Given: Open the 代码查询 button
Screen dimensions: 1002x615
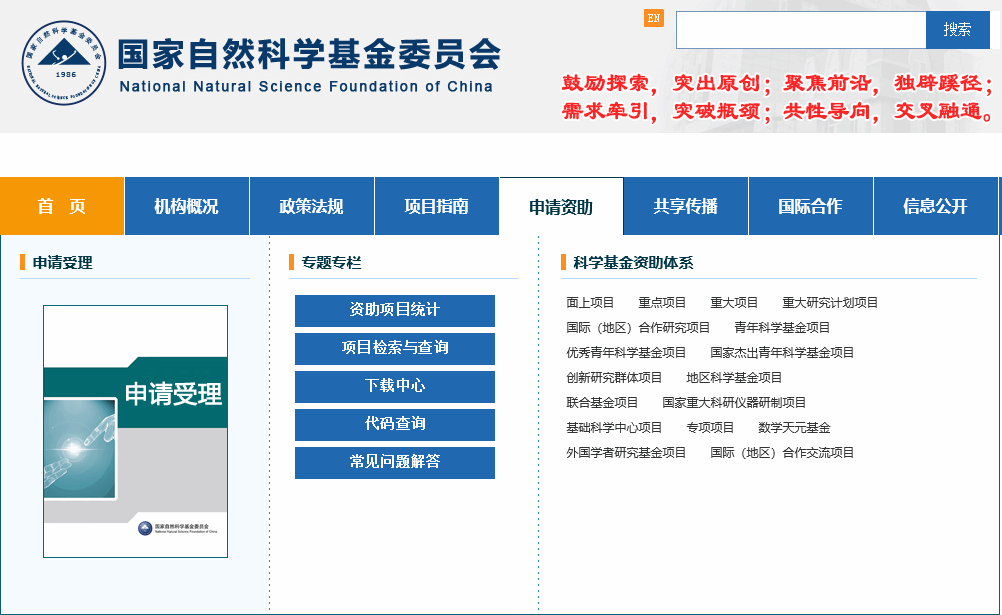Looking at the screenshot, I should point(394,424).
